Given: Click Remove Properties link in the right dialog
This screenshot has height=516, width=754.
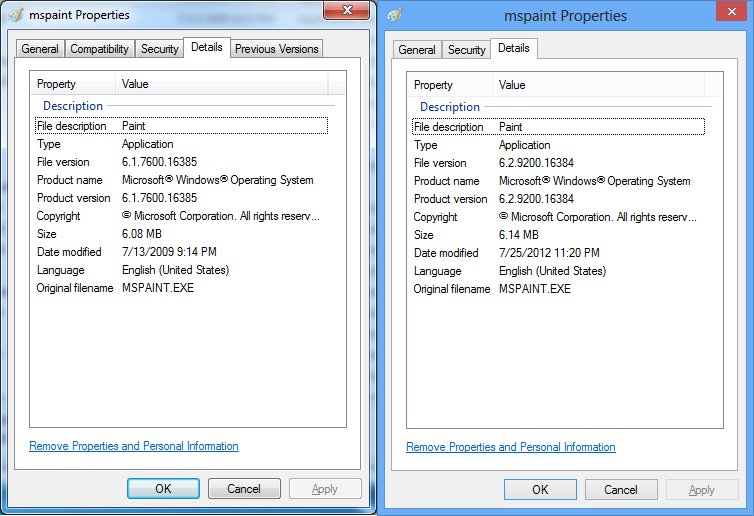Looking at the screenshot, I should tap(511, 447).
